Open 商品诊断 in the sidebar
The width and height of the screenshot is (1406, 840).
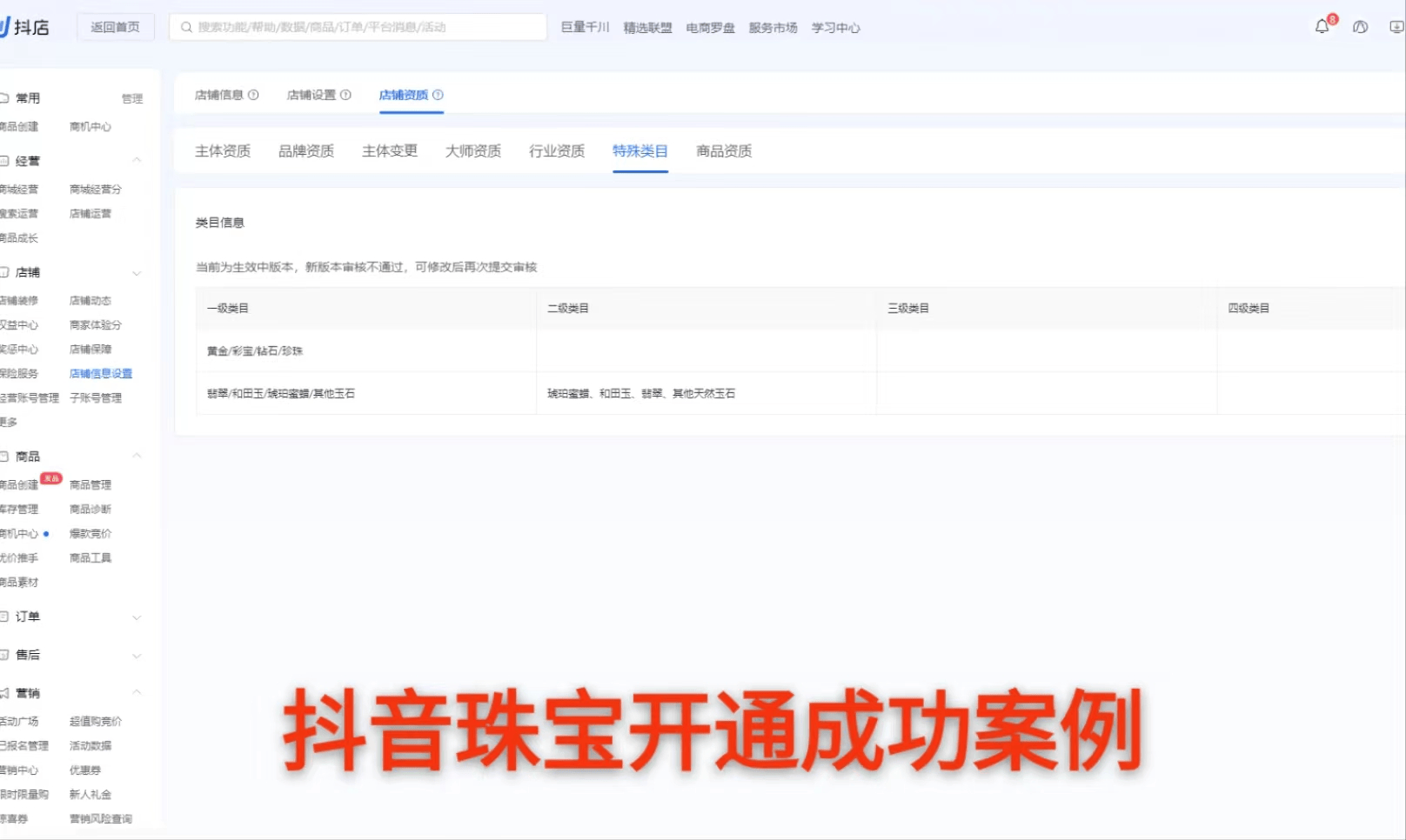pyautogui.click(x=90, y=509)
